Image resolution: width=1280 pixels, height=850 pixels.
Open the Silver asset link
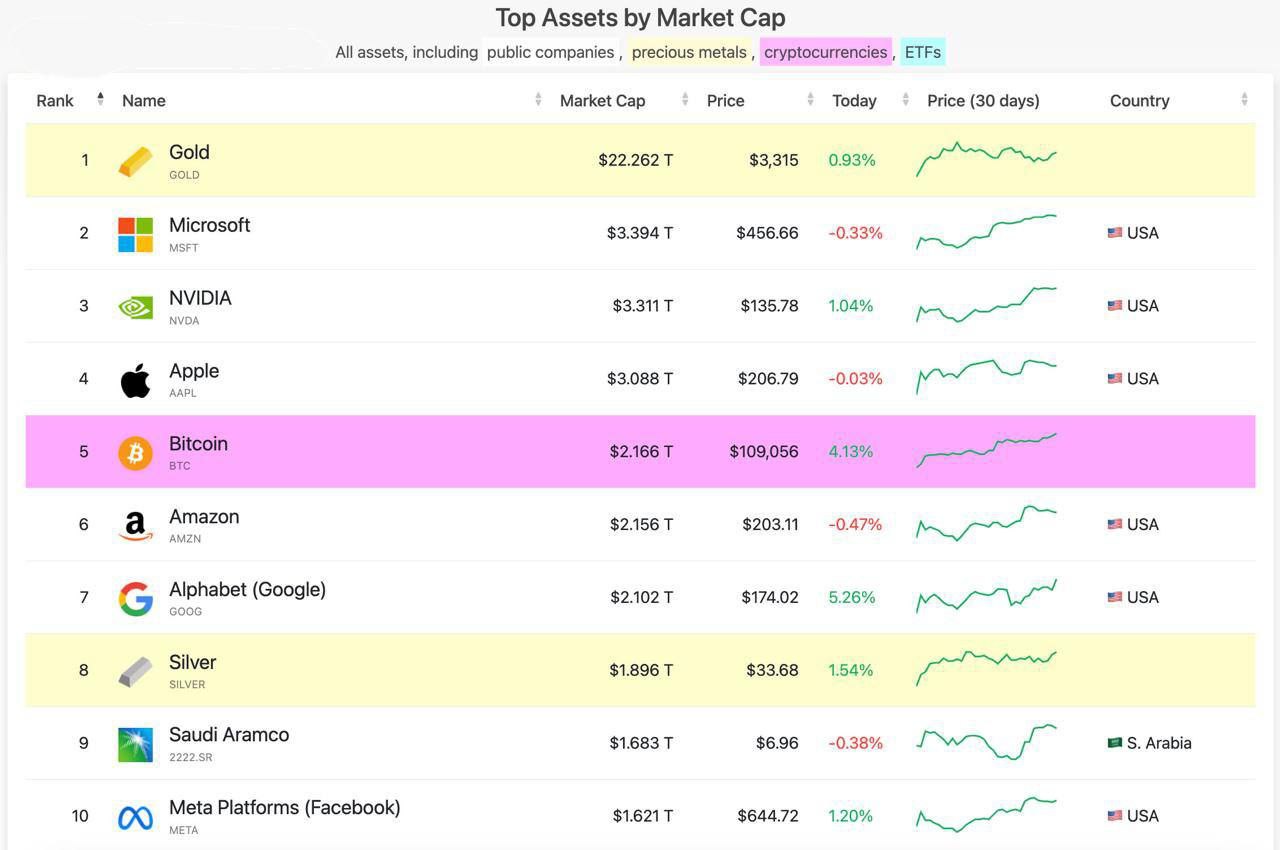coord(192,662)
